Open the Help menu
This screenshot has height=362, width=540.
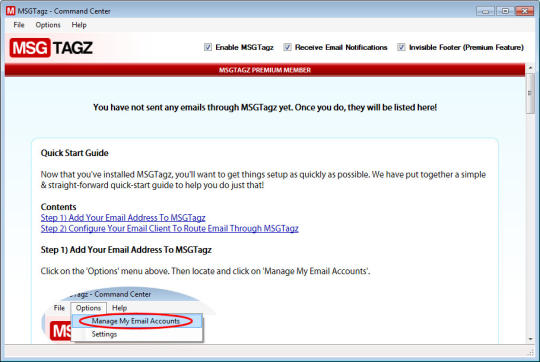coord(79,25)
